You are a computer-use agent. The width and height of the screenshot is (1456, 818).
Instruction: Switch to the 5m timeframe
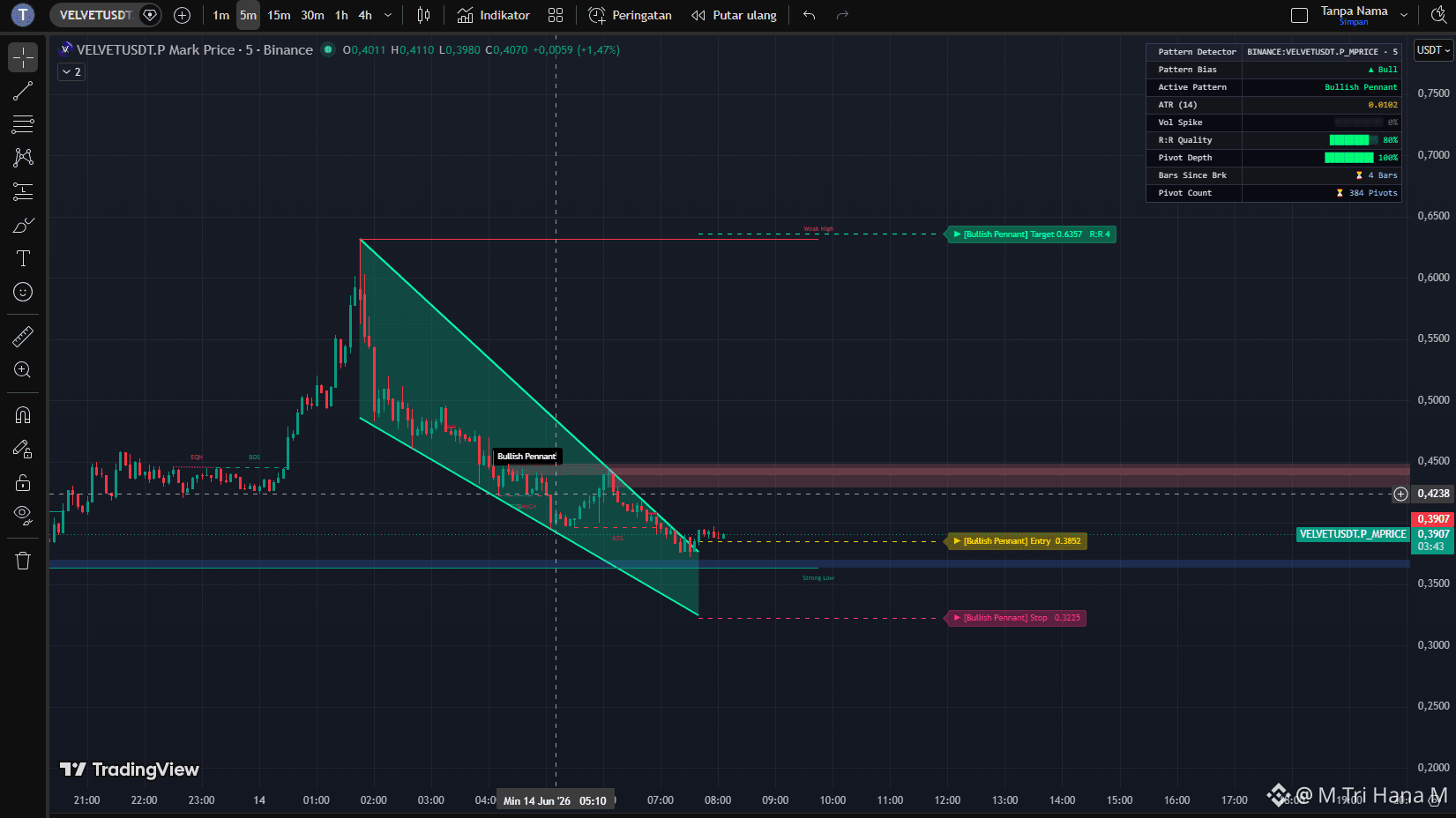click(248, 15)
